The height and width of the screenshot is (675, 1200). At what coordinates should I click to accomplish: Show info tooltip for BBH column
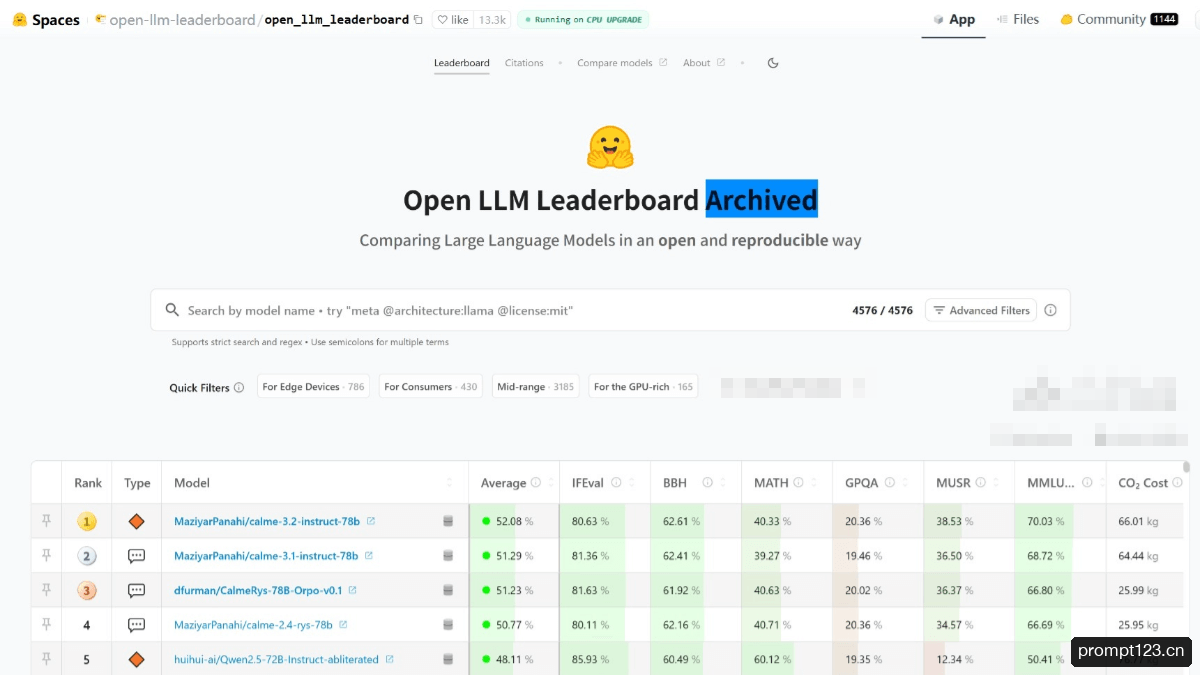(708, 482)
